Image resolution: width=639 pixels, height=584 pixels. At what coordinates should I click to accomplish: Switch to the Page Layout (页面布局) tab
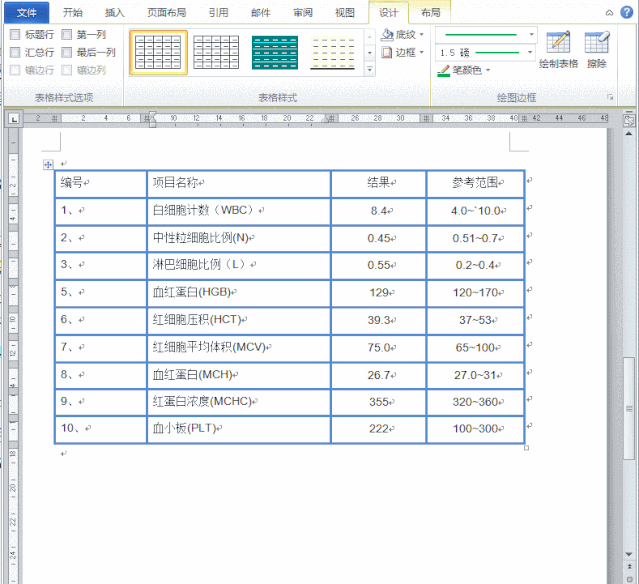pos(166,13)
